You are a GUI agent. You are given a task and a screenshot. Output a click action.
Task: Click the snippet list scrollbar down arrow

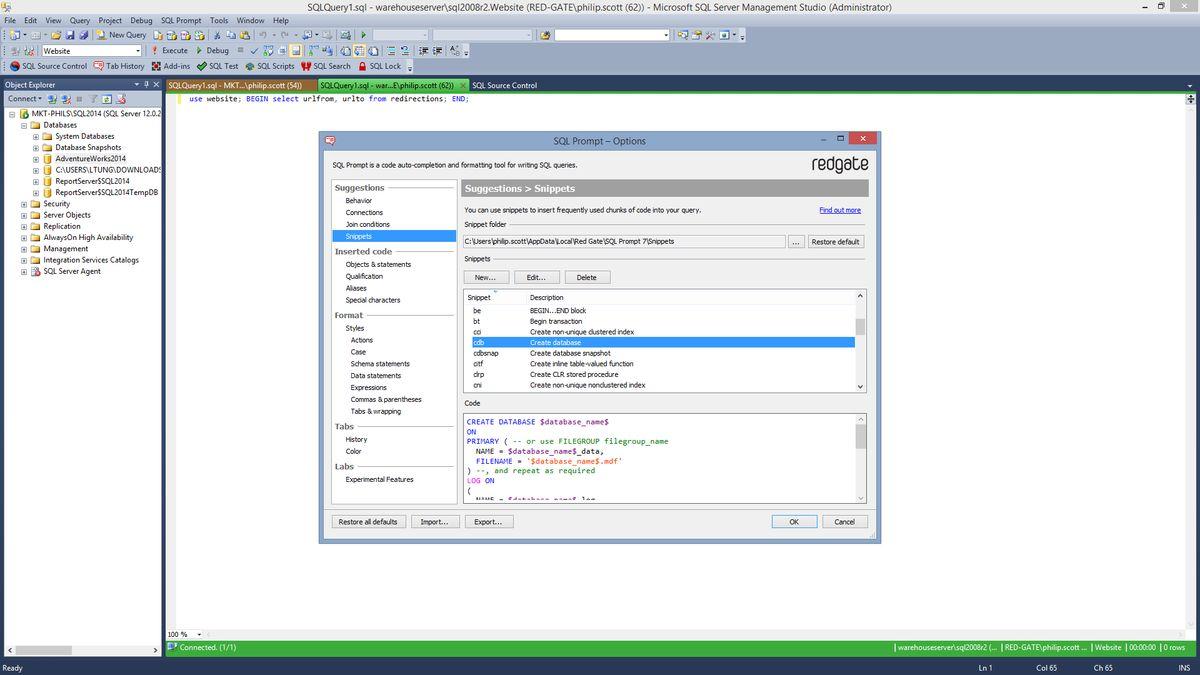[x=860, y=386]
